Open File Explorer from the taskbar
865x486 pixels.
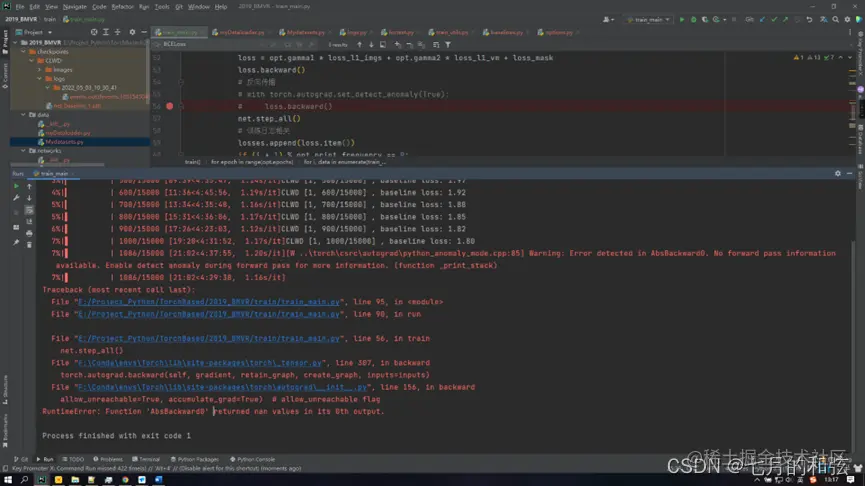[x=75, y=479]
